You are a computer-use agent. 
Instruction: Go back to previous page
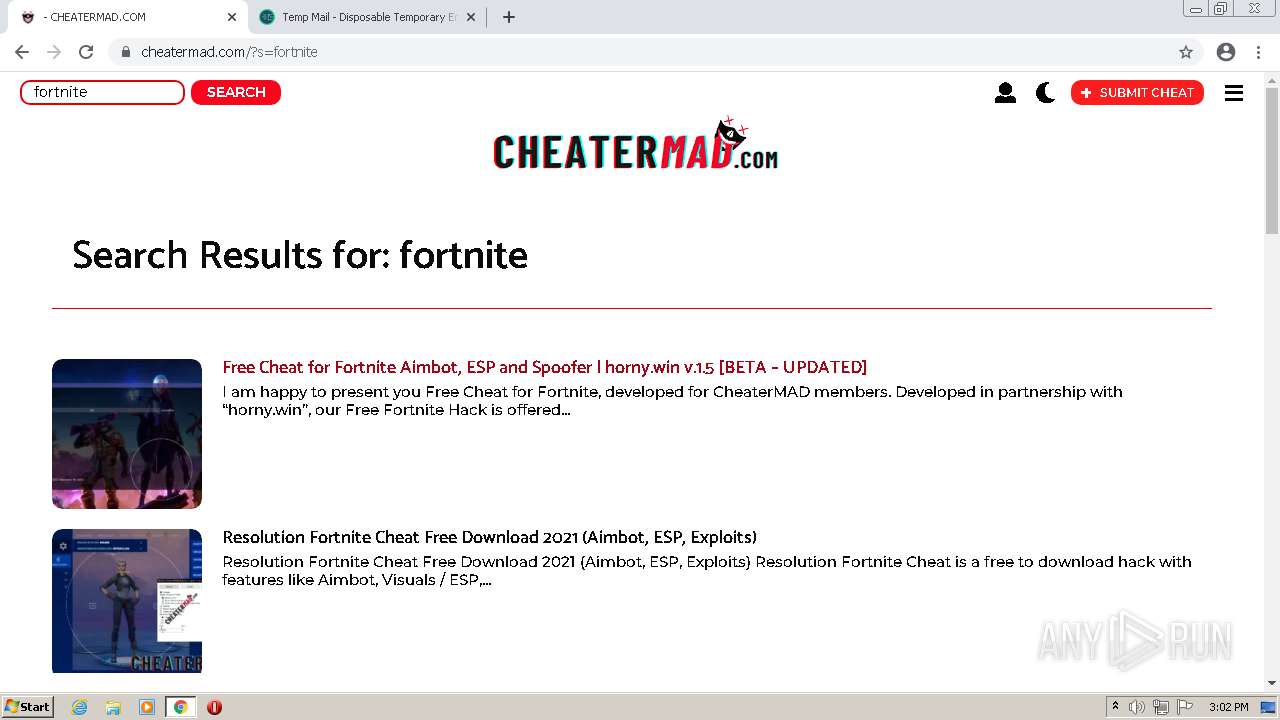[x=22, y=52]
